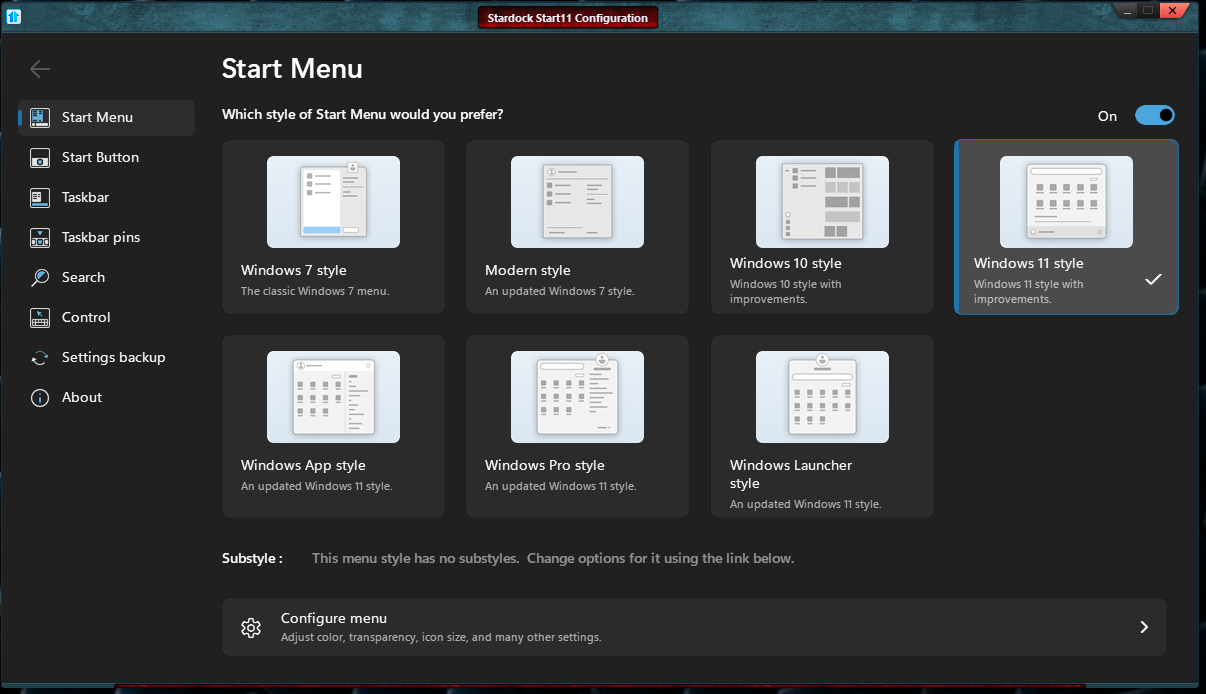Click the Settings backup sync icon
This screenshot has height=694, width=1206.
pyautogui.click(x=40, y=358)
